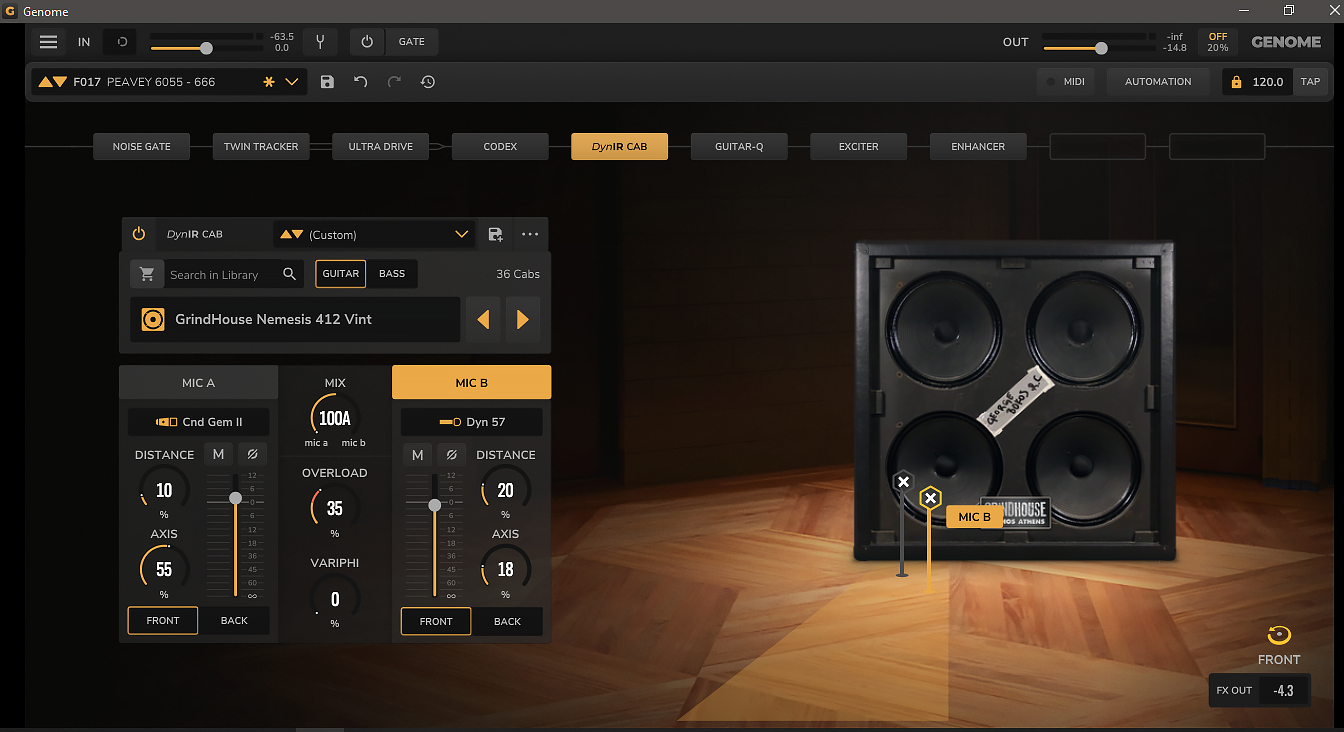Viewport: 1344px width, 732px height.
Task: Toggle the tempo lock icon
Action: coord(1236,82)
